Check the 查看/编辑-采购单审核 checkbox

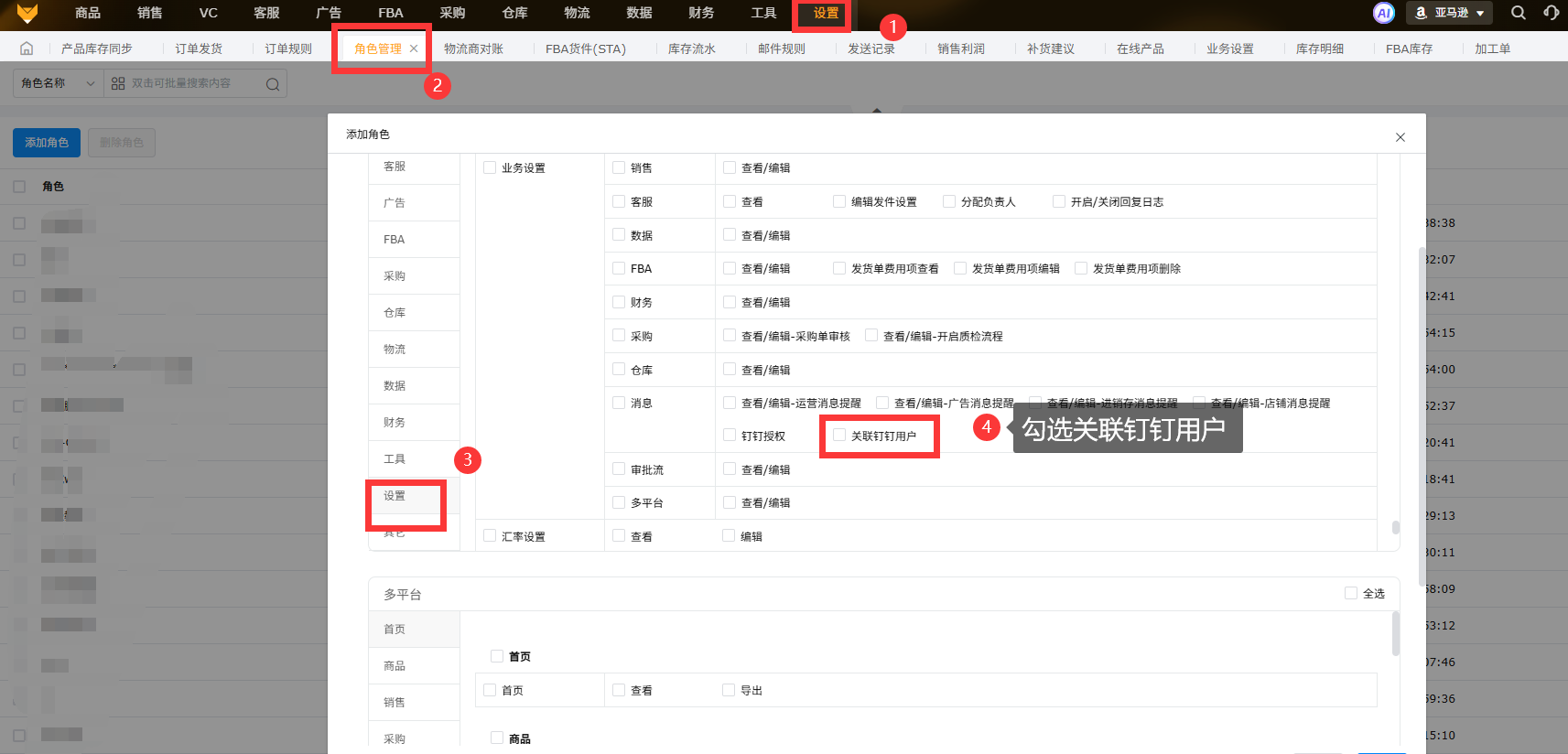click(x=730, y=336)
